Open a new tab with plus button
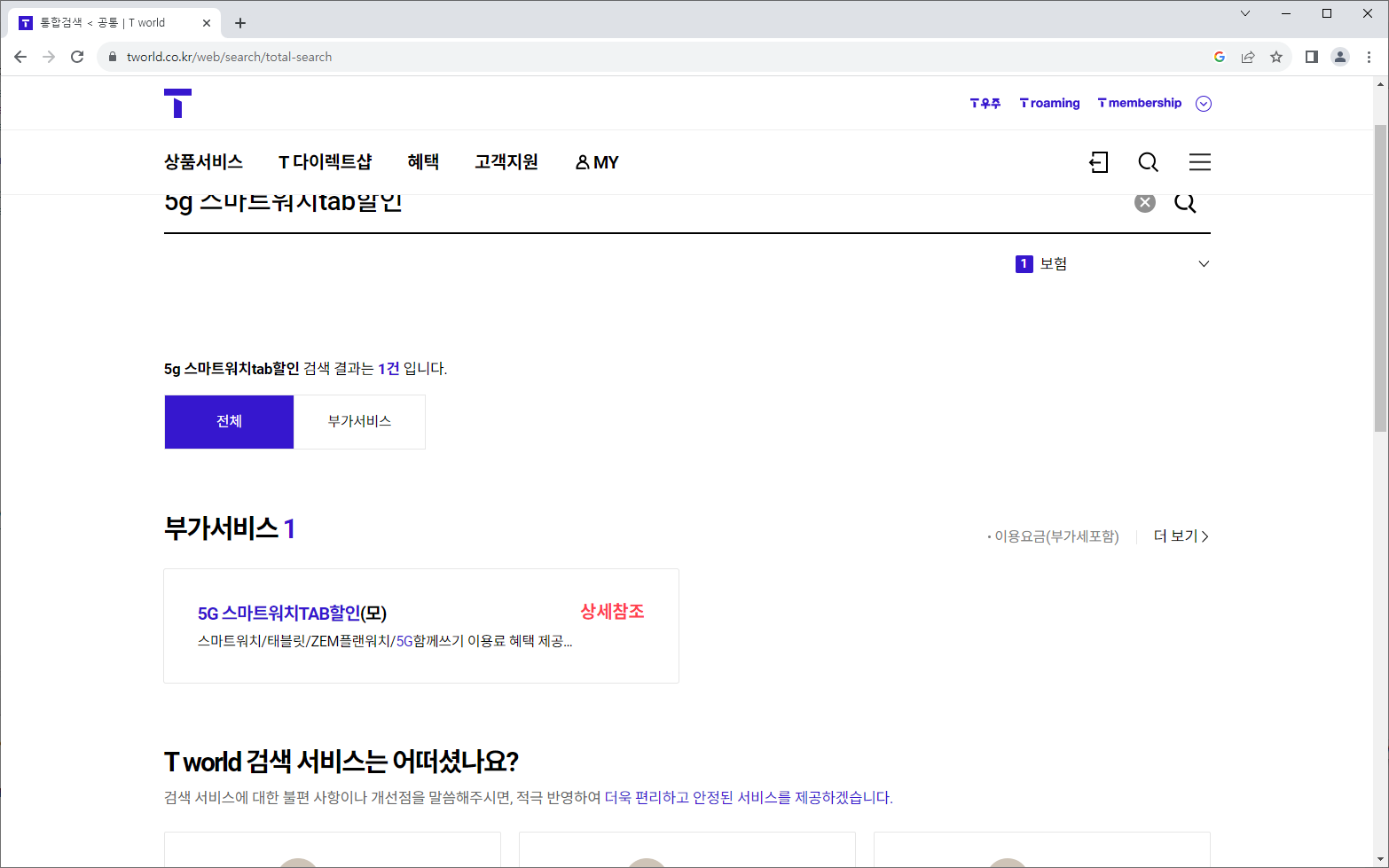The width and height of the screenshot is (1389, 868). pyautogui.click(x=240, y=23)
